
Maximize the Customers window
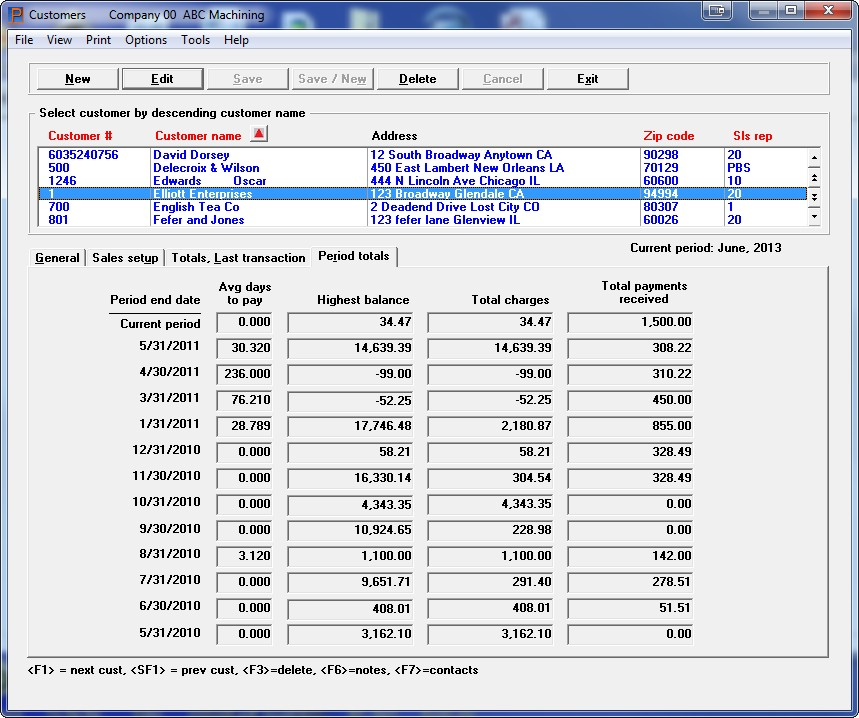790,12
